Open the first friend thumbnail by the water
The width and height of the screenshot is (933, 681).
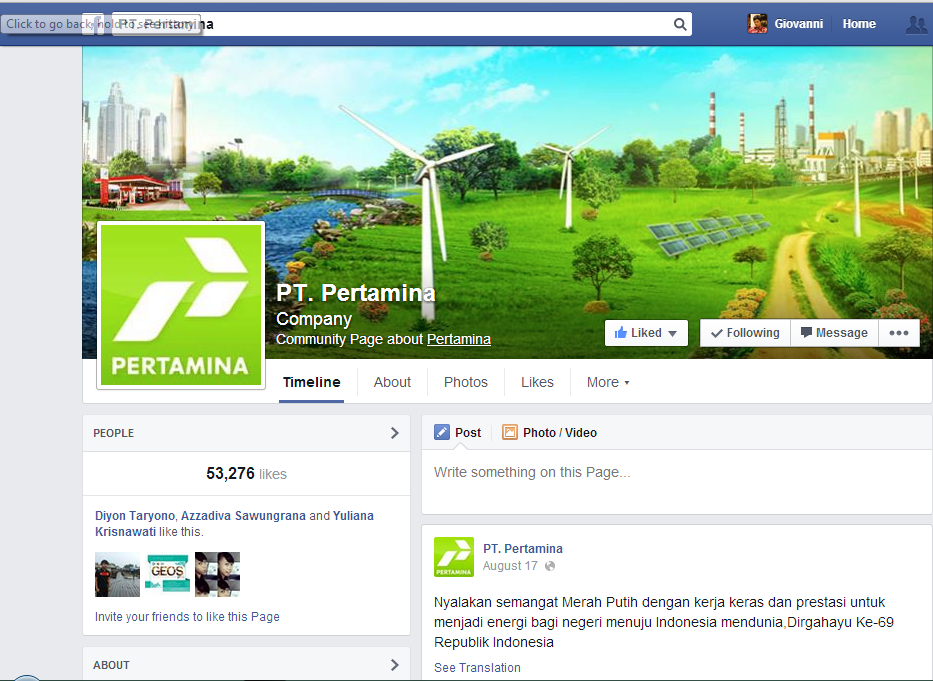(117, 574)
